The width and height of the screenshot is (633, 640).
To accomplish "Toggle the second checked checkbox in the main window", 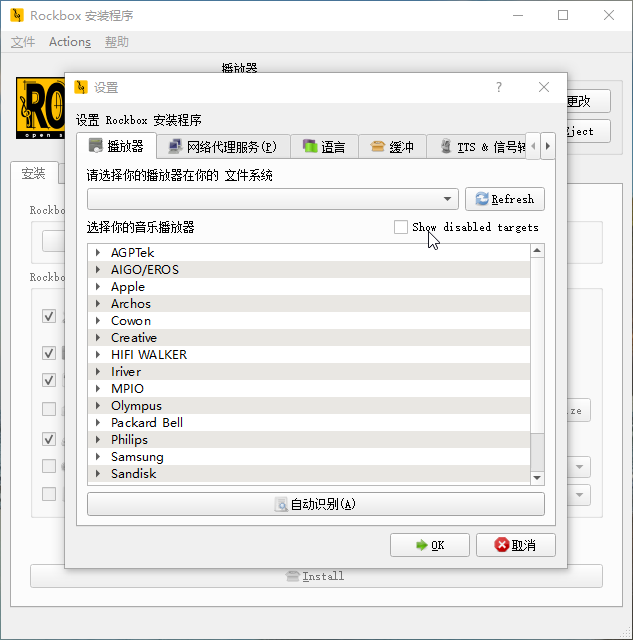I will click(49, 353).
